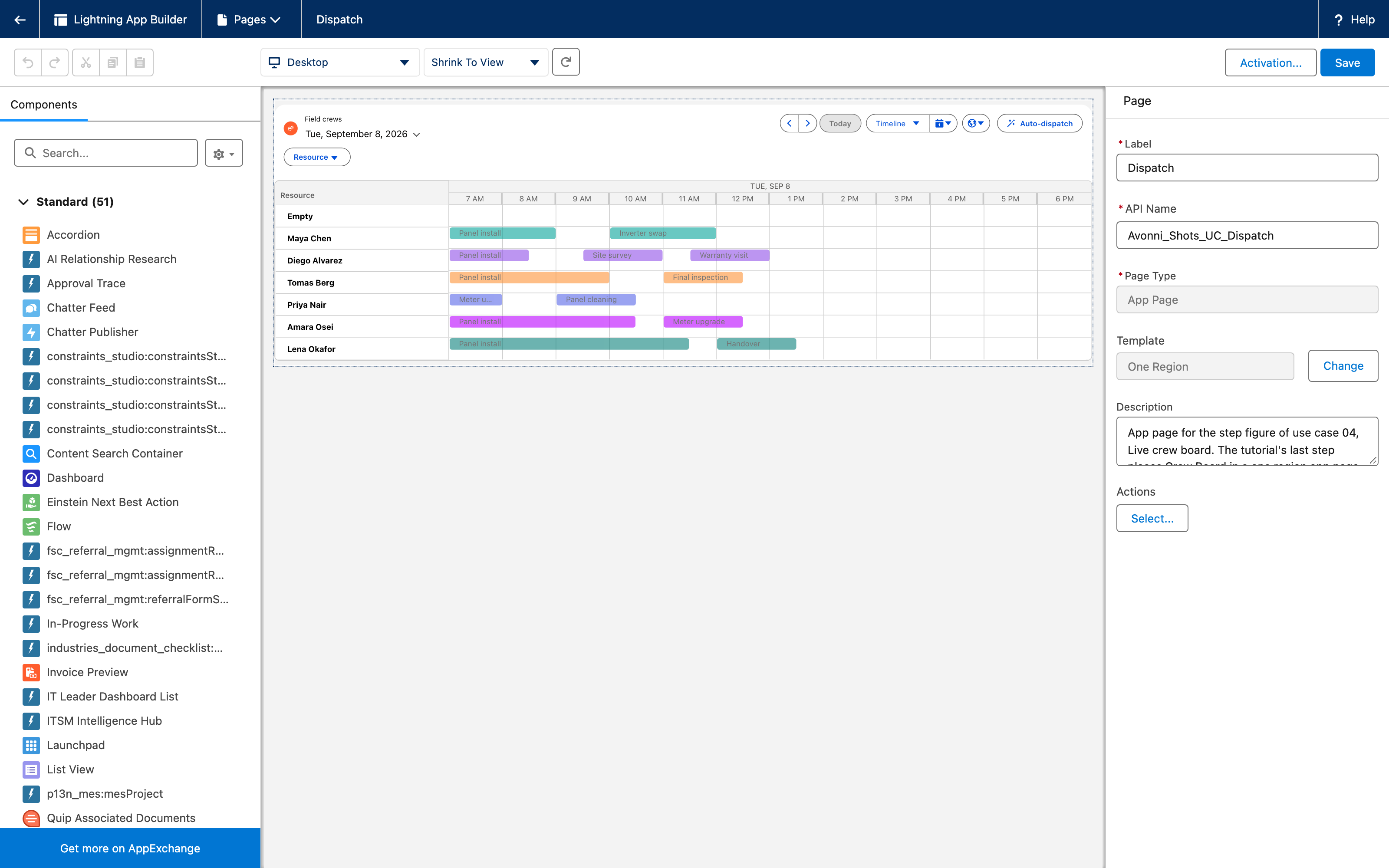
Task: Click the Today button
Action: tap(840, 123)
